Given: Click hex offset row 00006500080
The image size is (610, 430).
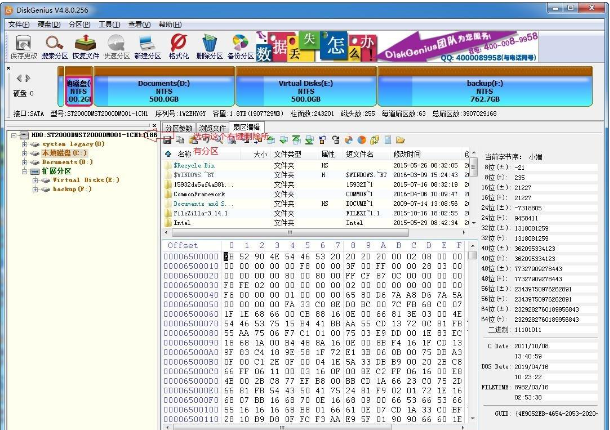Looking at the screenshot, I should point(191,333).
